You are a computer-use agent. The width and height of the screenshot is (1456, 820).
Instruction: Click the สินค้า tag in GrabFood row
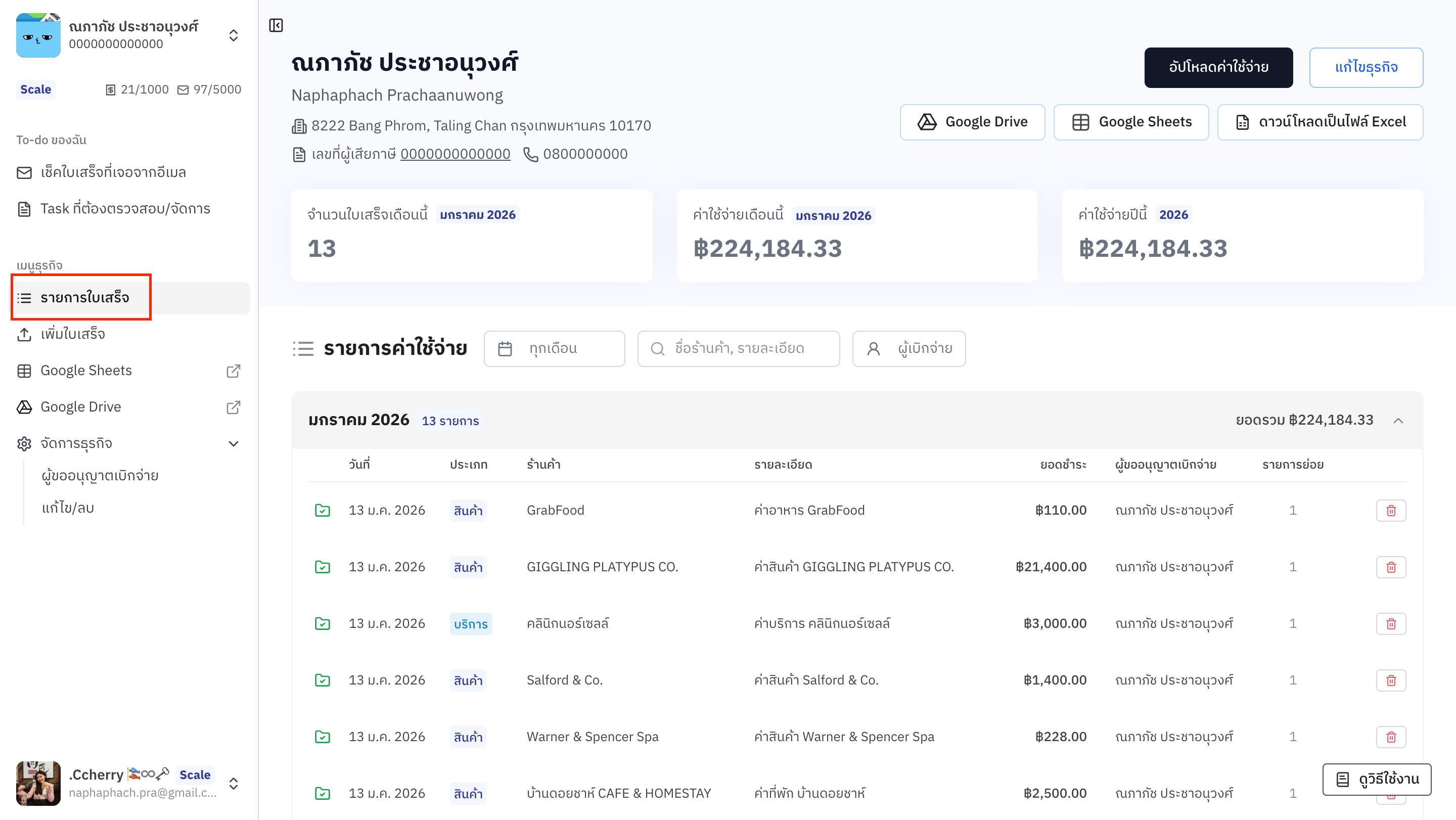[468, 511]
